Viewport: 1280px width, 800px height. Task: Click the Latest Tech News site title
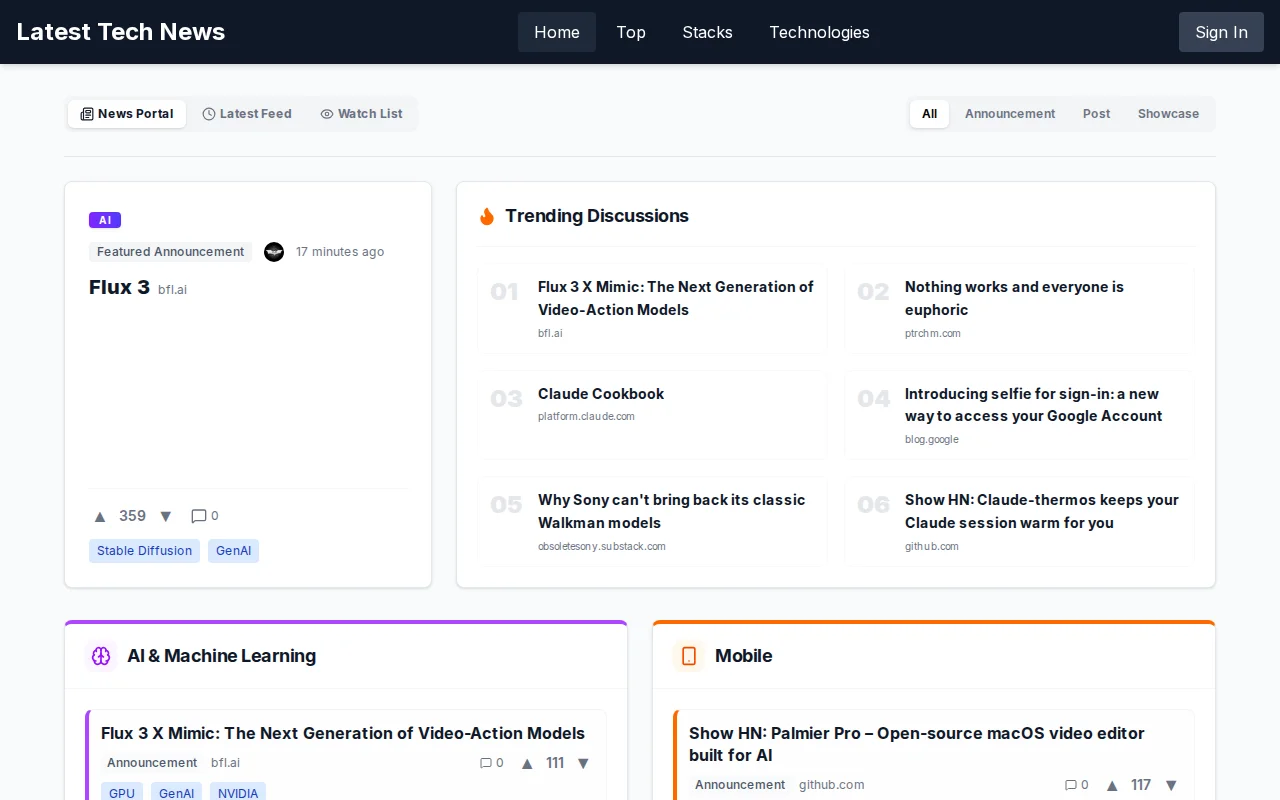click(x=121, y=32)
